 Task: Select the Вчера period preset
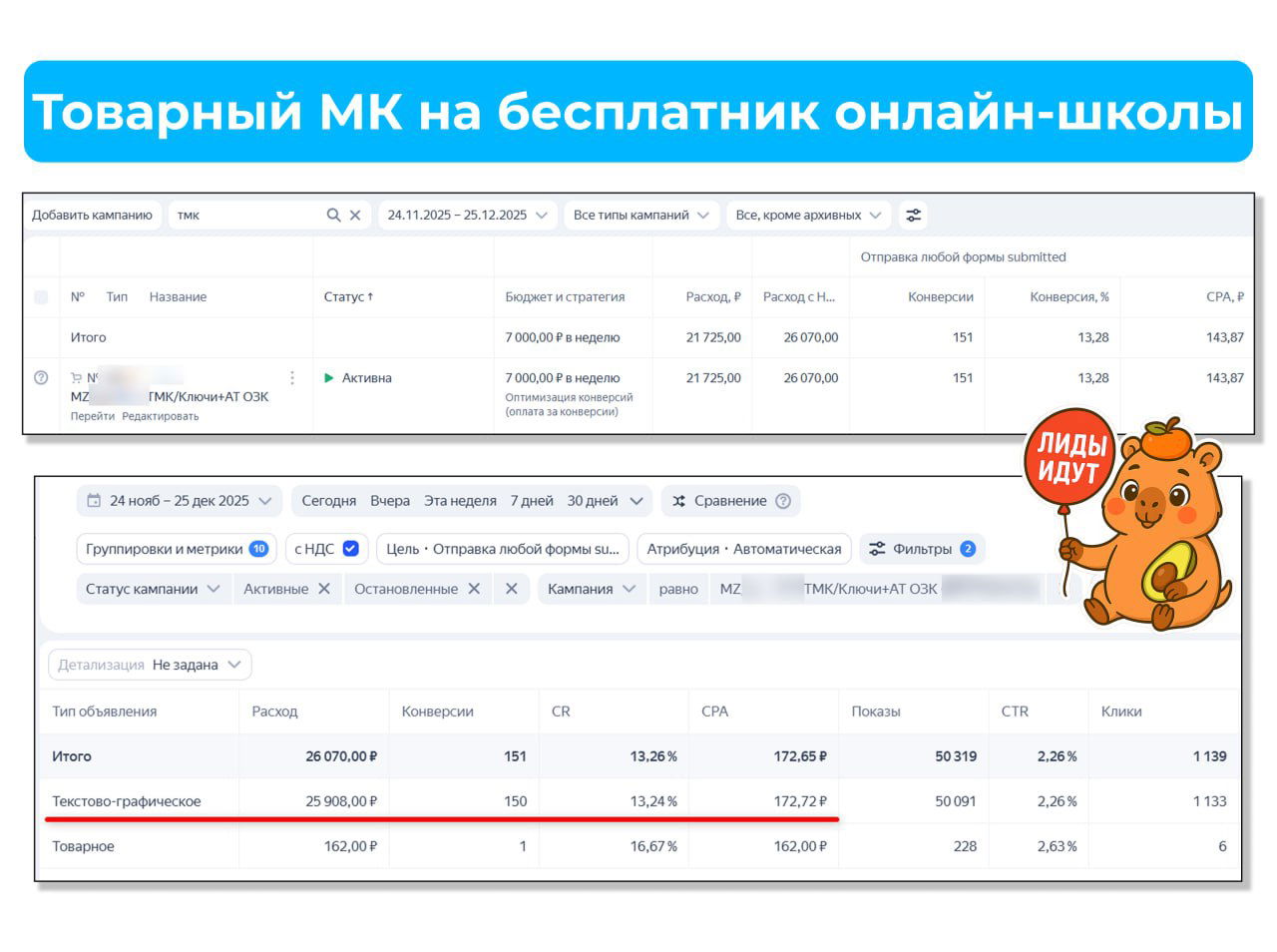click(390, 501)
